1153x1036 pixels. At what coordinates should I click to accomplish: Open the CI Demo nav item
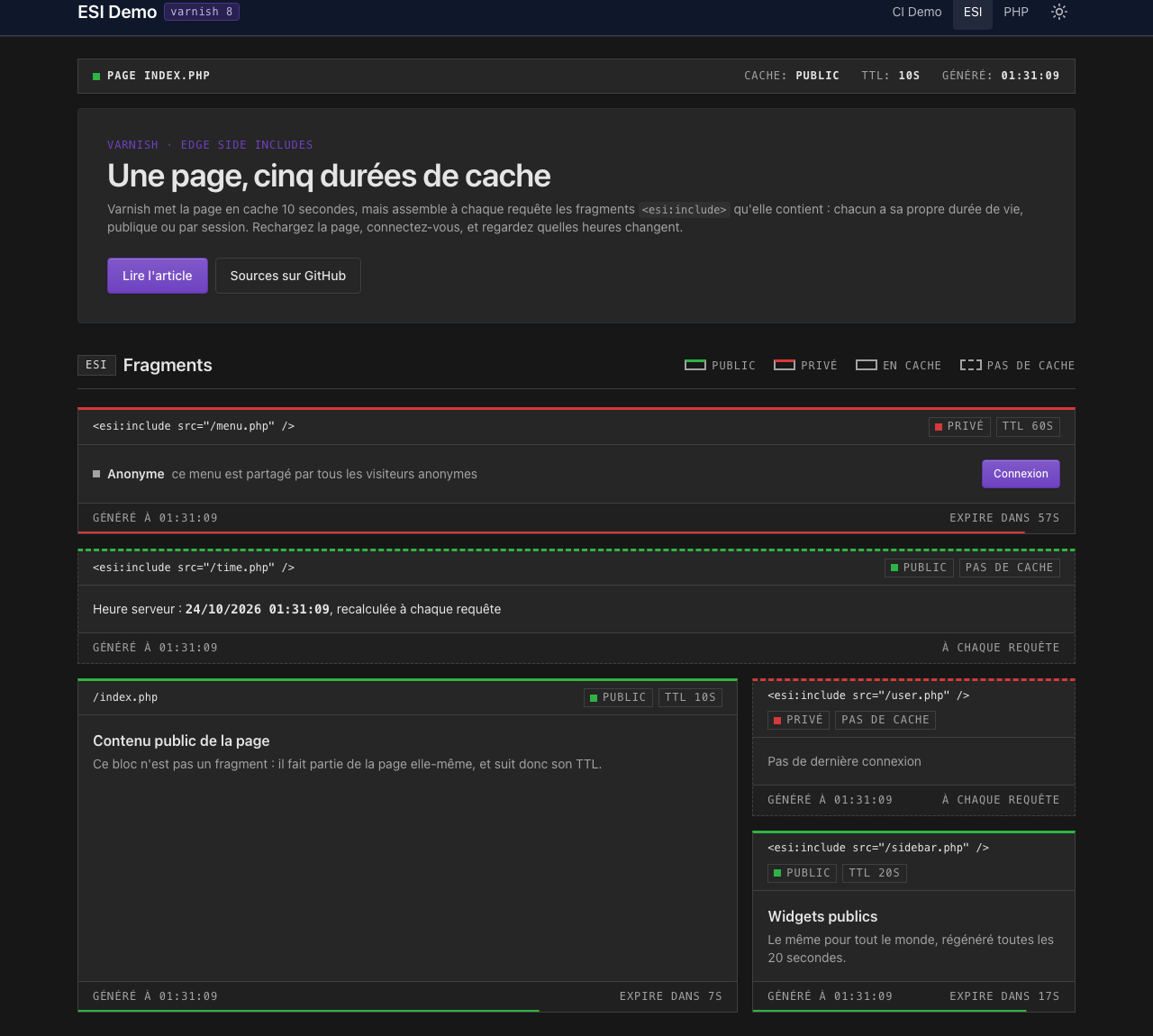click(917, 12)
